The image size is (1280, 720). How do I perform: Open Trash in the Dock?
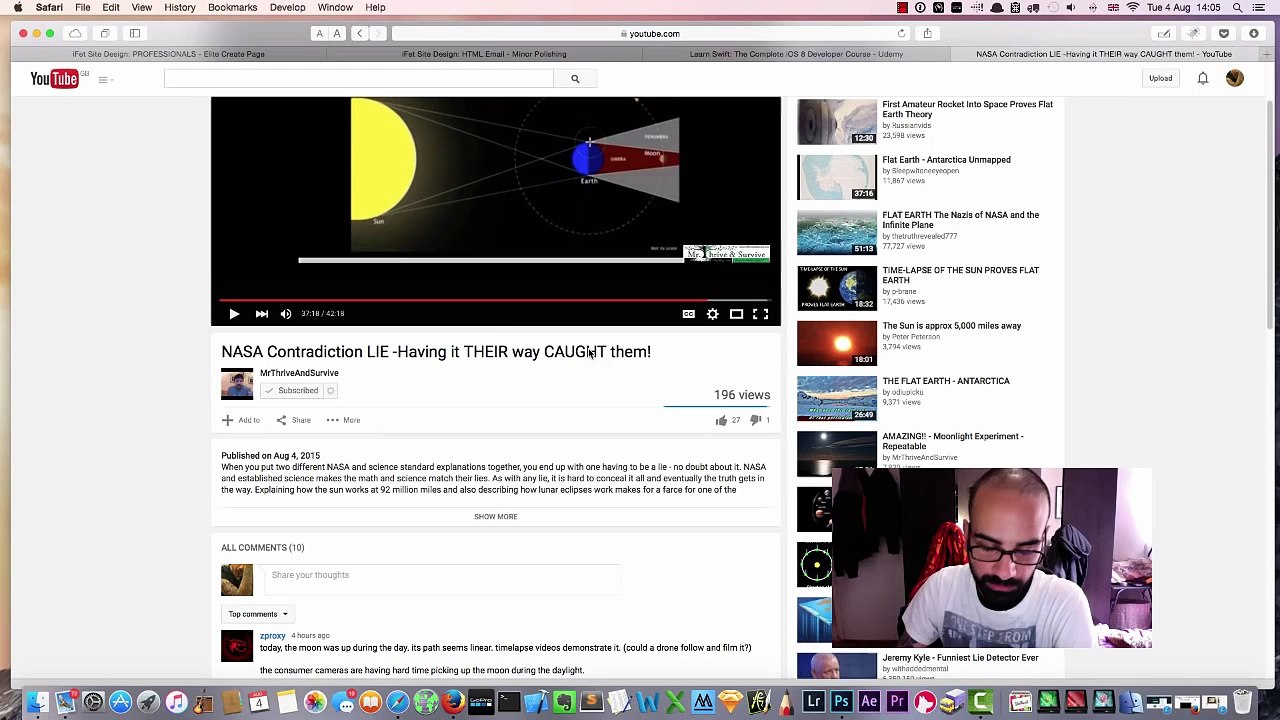tap(1243, 702)
